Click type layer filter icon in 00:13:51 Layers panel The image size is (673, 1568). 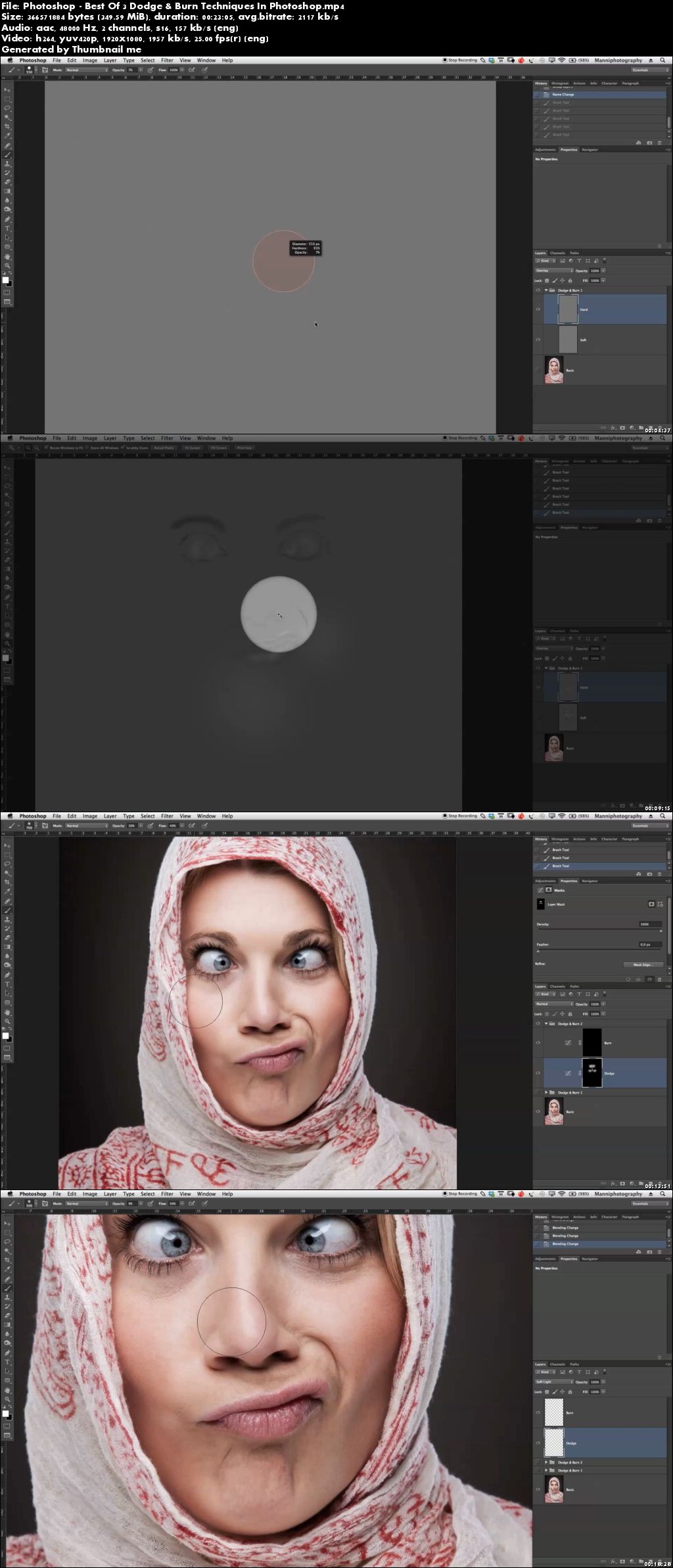[579, 994]
